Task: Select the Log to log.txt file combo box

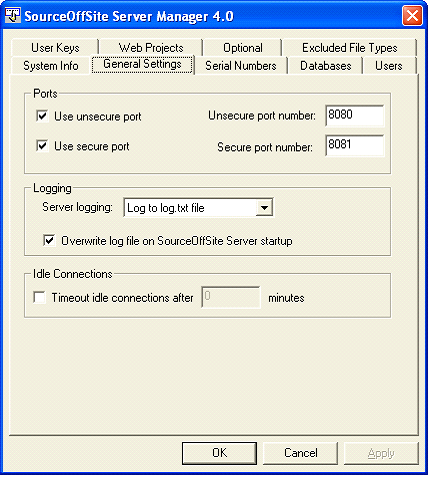Action: coord(198,208)
